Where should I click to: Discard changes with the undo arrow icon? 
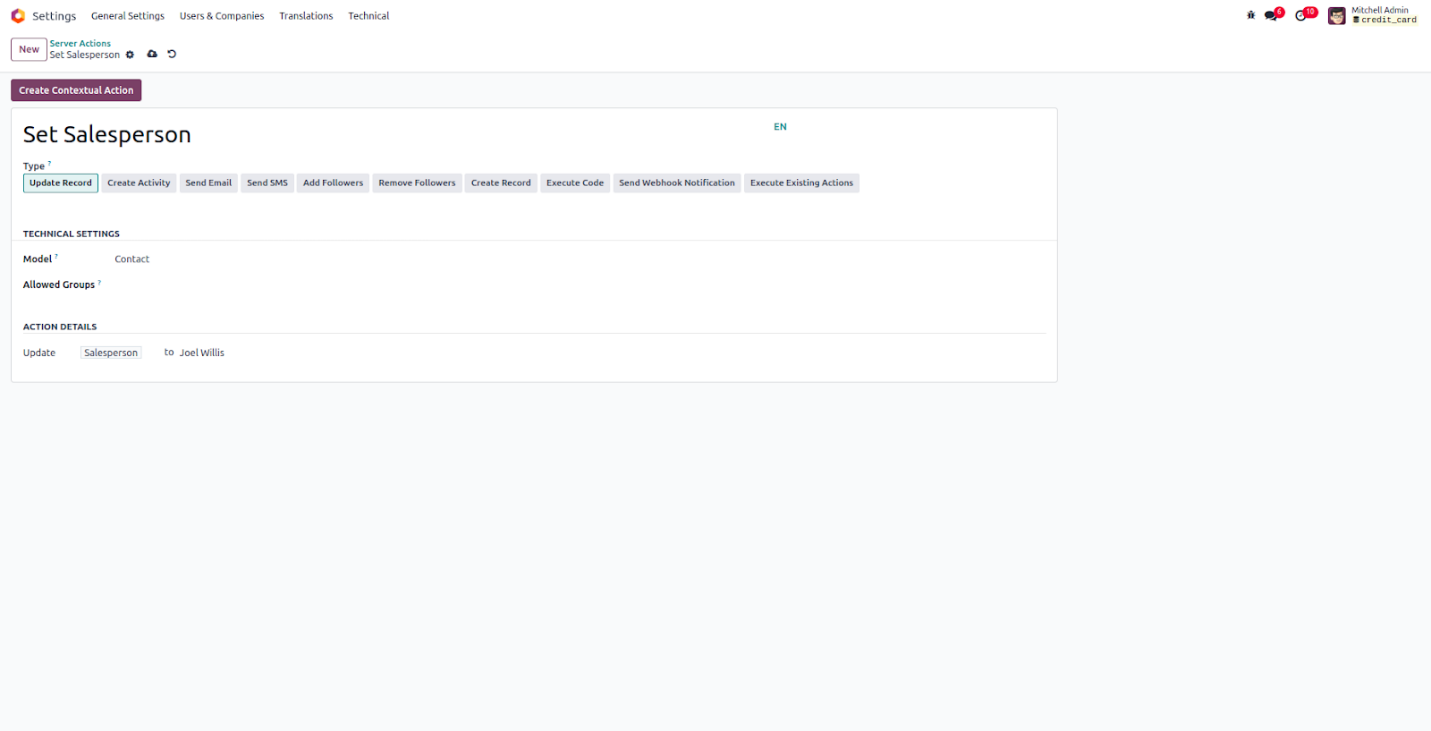[172, 54]
